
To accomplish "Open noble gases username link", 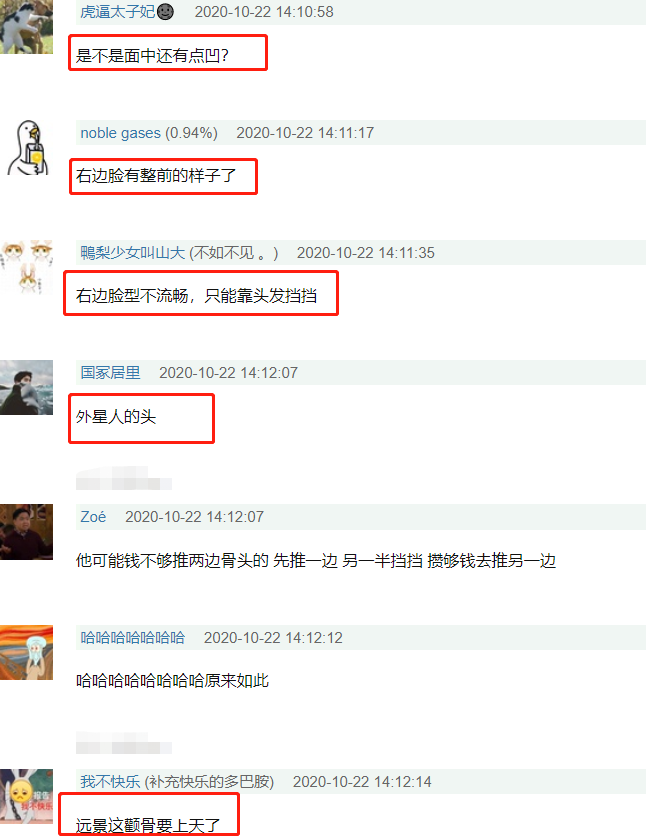I will pos(120,132).
